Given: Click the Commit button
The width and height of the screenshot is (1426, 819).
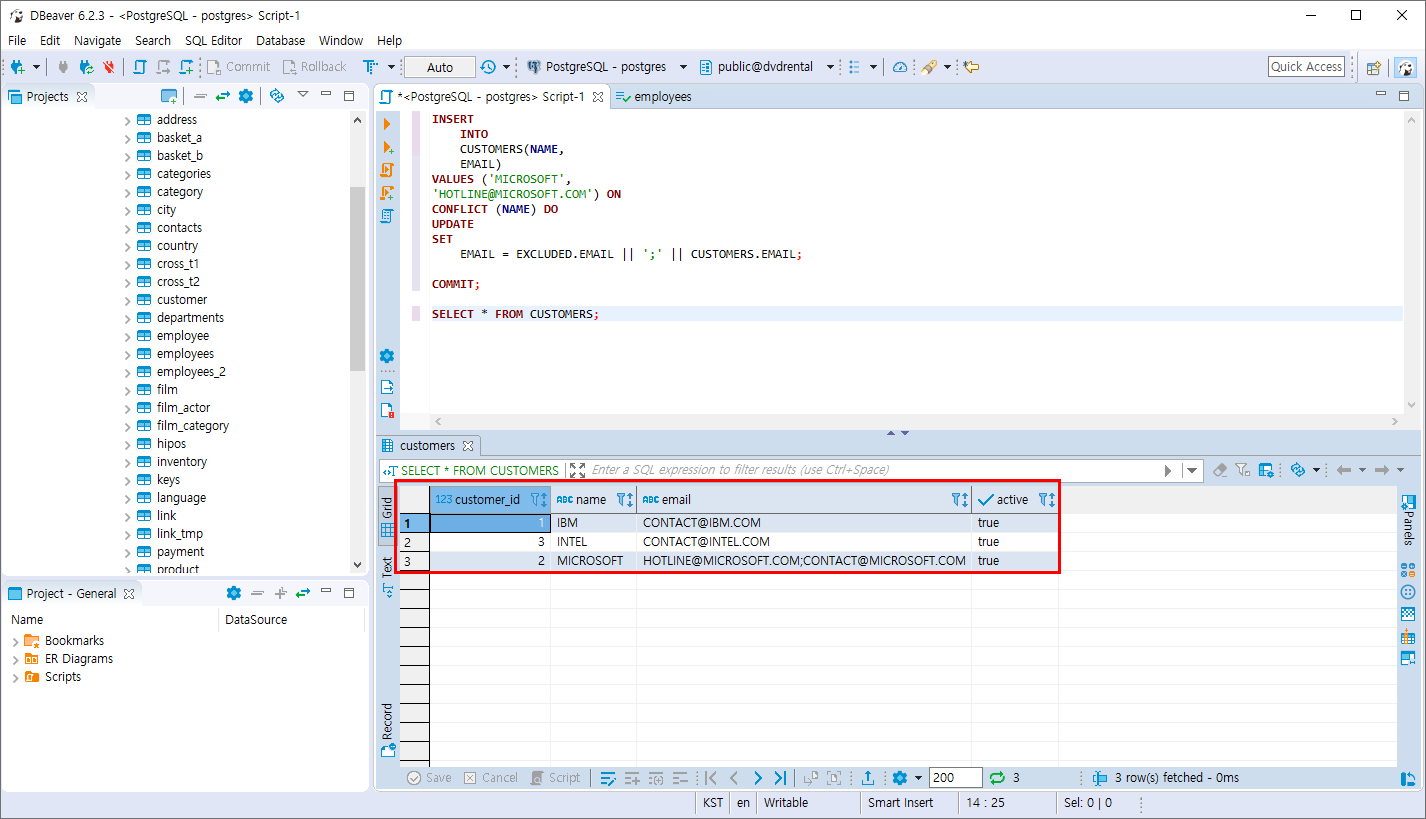Looking at the screenshot, I should [239, 67].
